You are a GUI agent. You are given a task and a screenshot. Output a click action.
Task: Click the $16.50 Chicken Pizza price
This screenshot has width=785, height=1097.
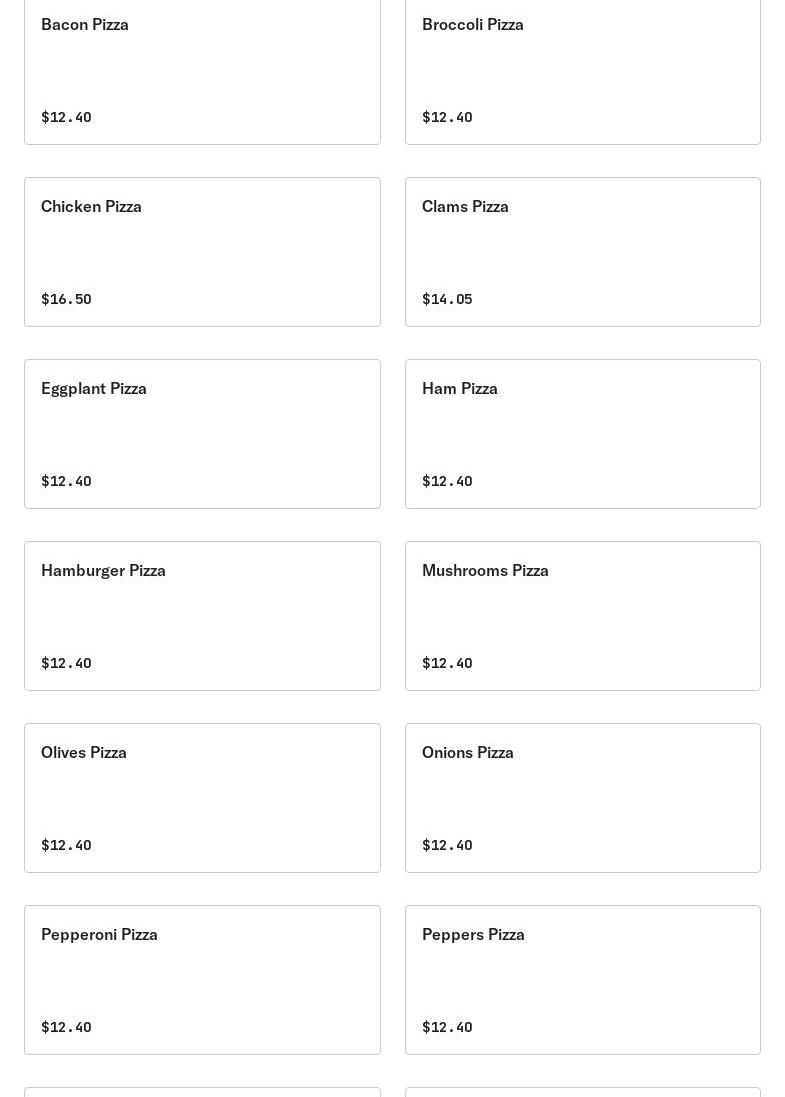click(66, 299)
